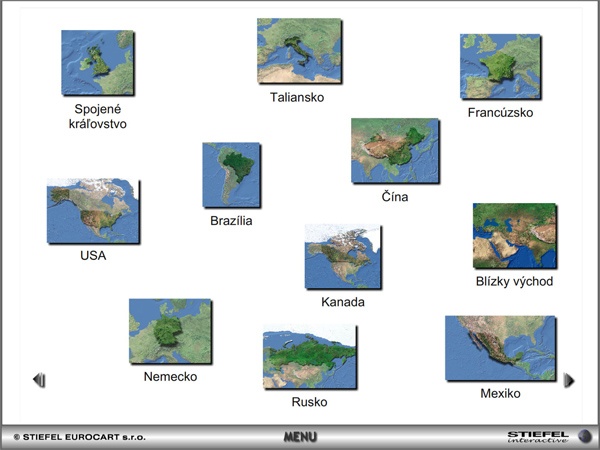The height and width of the screenshot is (450, 600).
Task: Click the Čína map picture
Action: [x=394, y=151]
